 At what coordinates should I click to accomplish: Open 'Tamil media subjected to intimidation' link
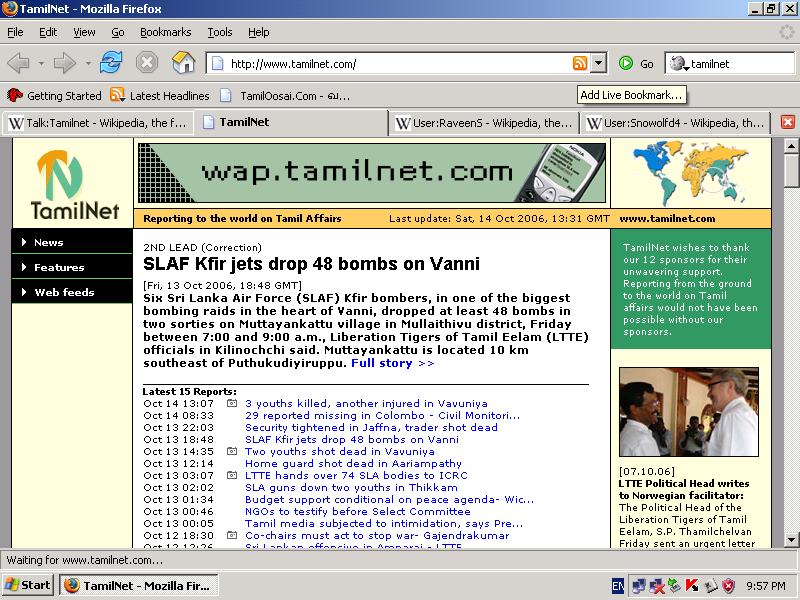point(384,523)
